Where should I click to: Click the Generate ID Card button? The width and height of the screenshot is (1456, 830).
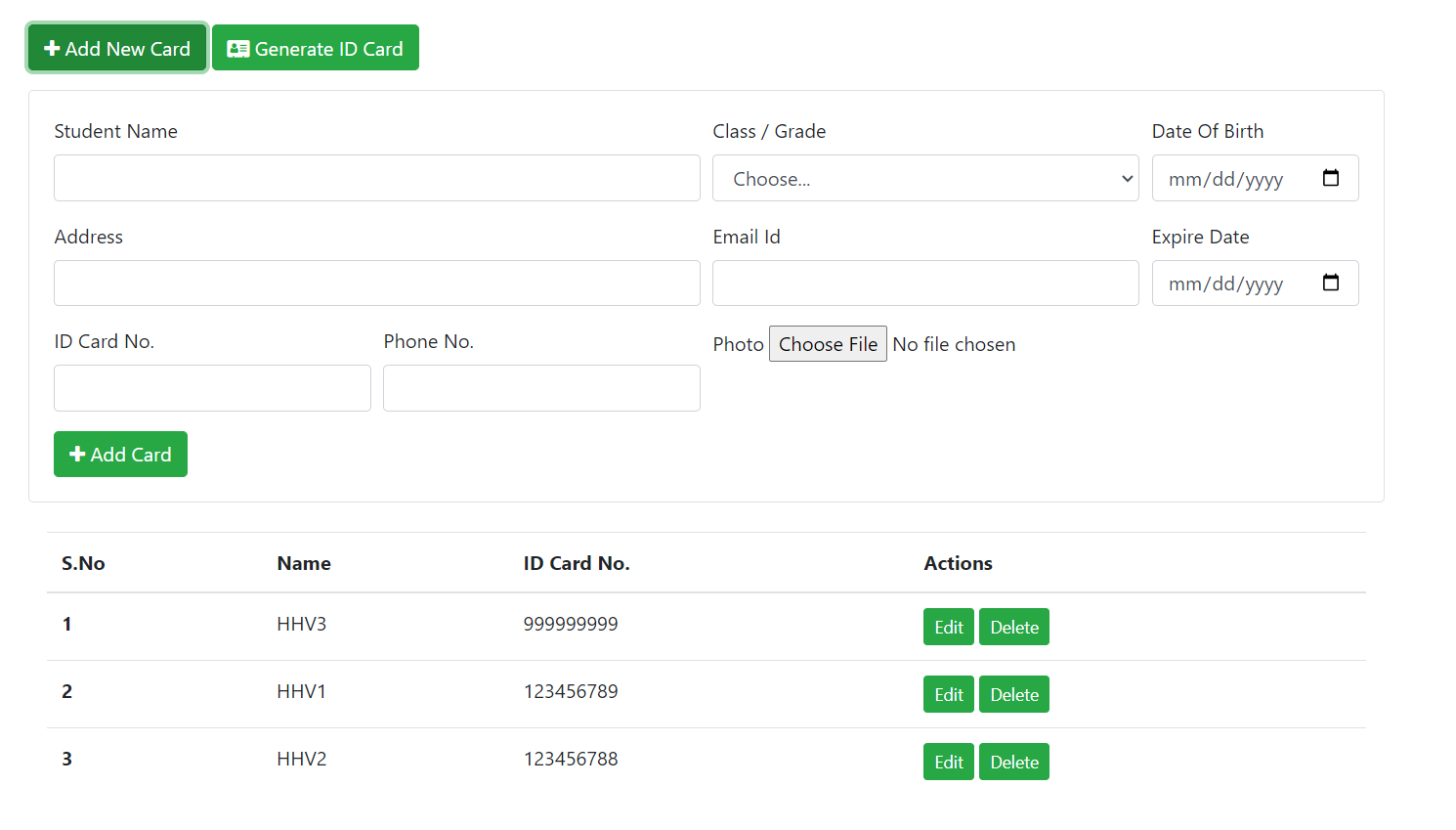(x=315, y=49)
